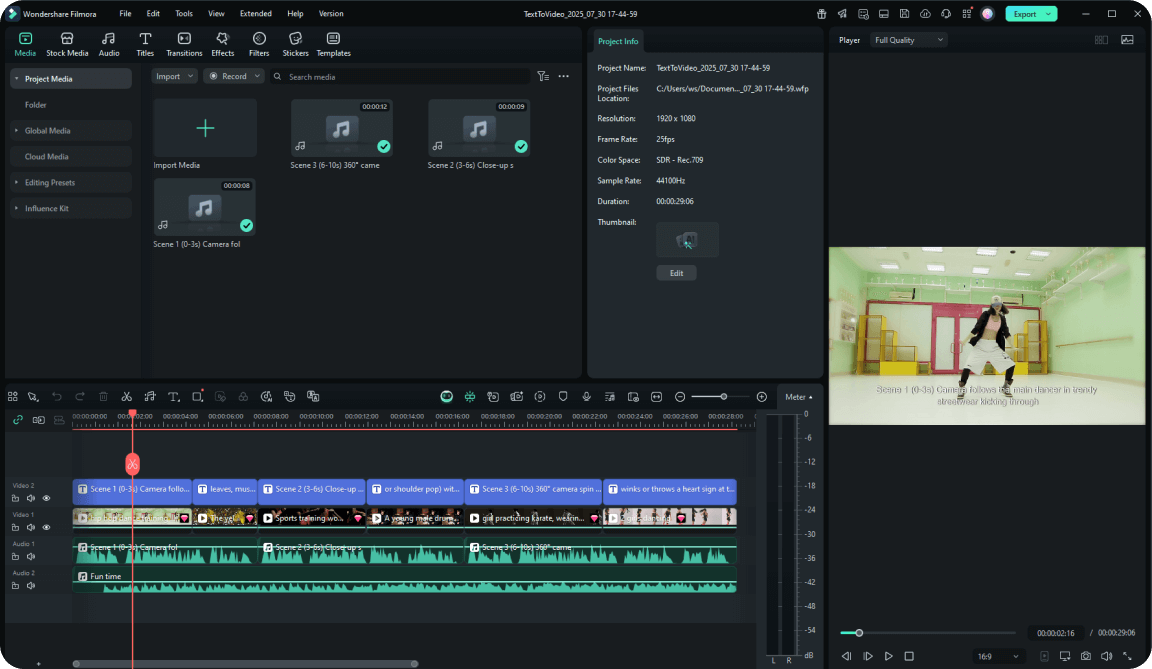
Task: Open the Help menu
Action: coord(295,14)
